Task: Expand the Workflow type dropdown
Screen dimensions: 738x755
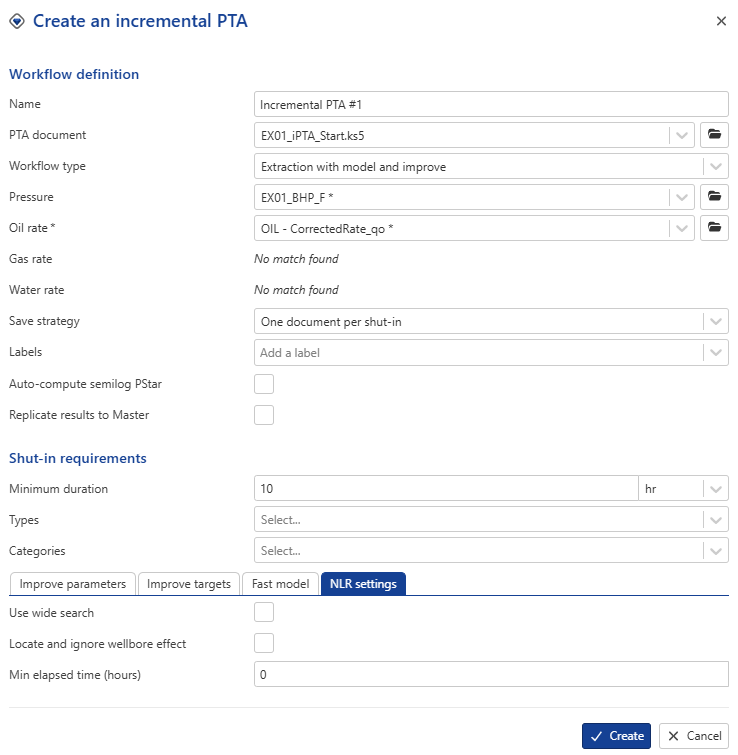Action: [715, 166]
